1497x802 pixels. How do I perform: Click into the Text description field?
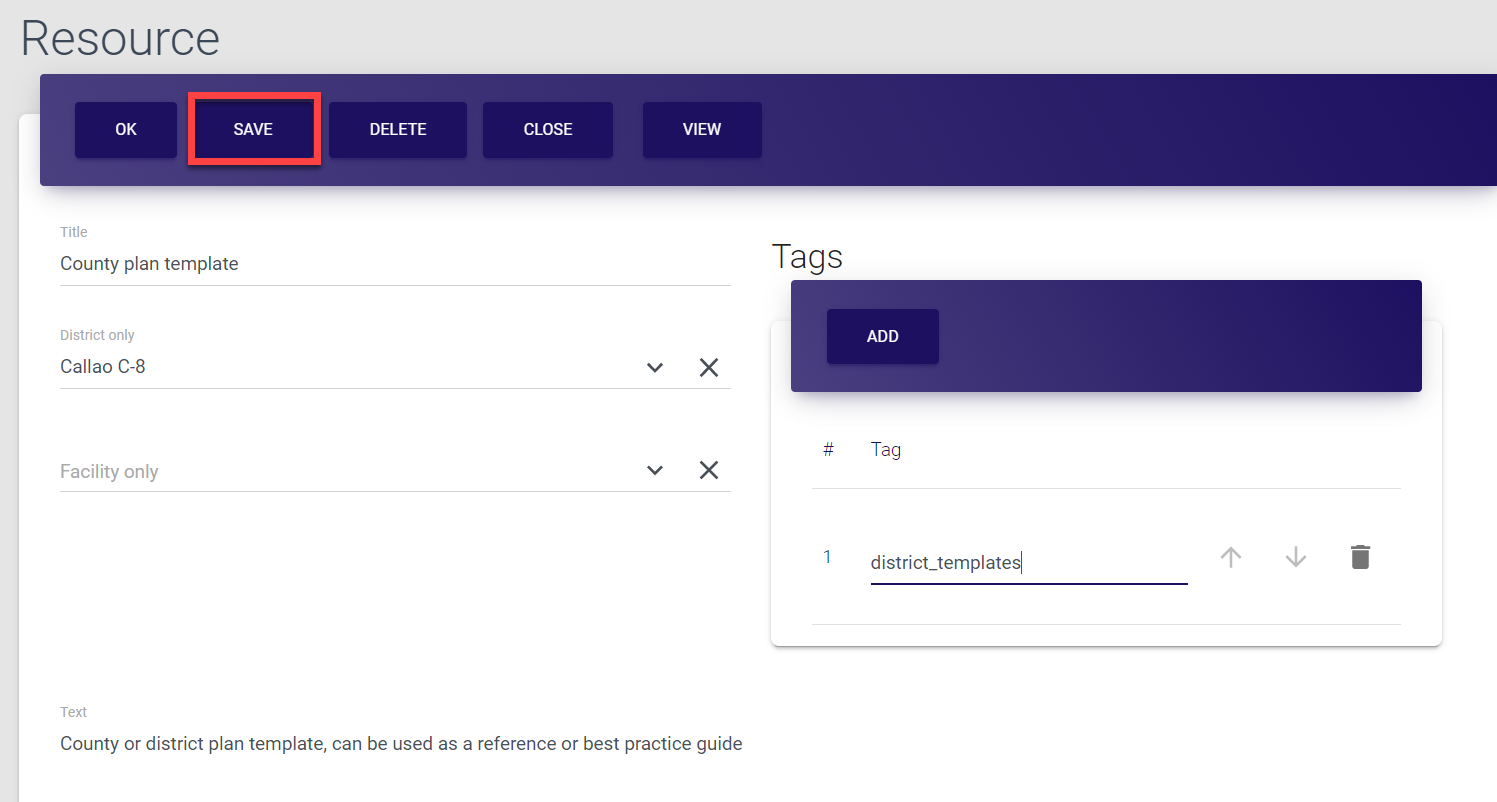(401, 744)
